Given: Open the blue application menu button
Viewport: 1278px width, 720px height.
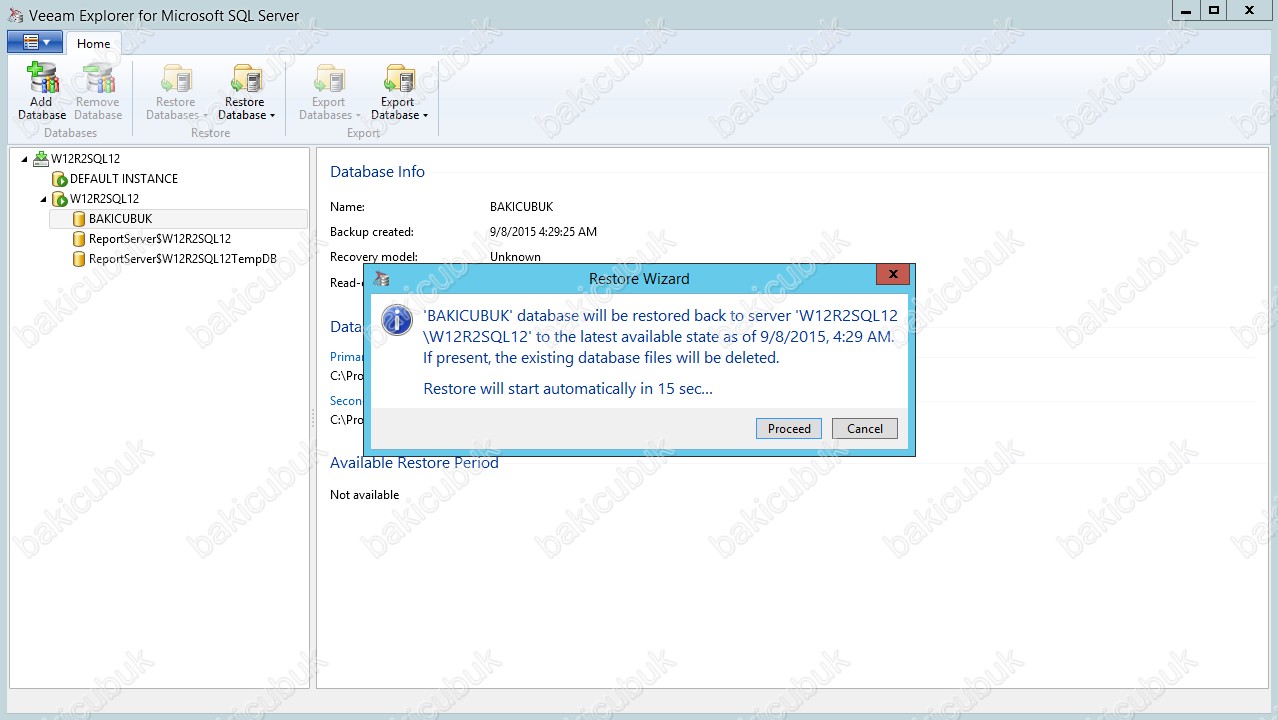Looking at the screenshot, I should click(x=35, y=42).
